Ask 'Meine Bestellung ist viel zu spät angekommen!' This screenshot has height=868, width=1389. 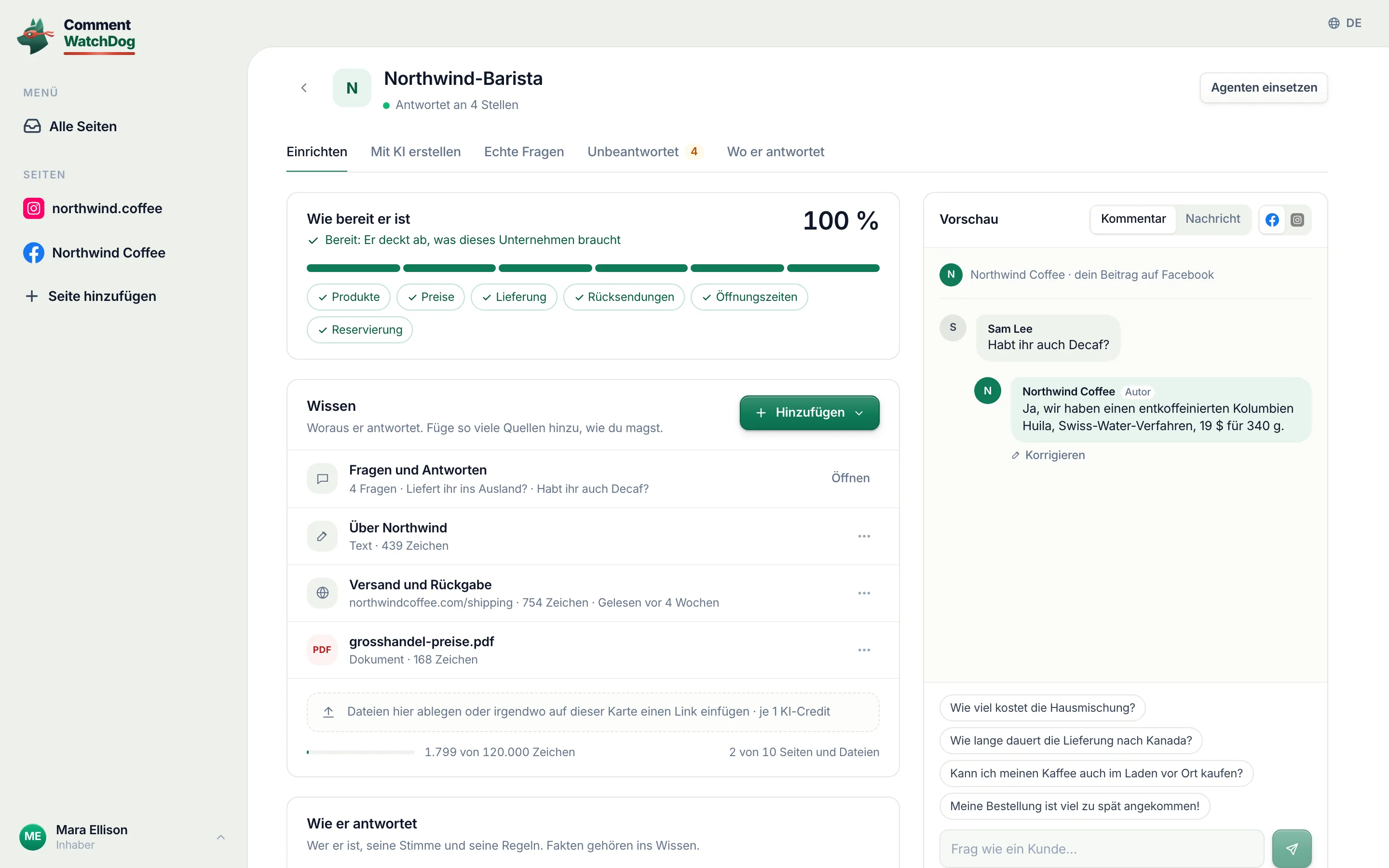(1075, 806)
